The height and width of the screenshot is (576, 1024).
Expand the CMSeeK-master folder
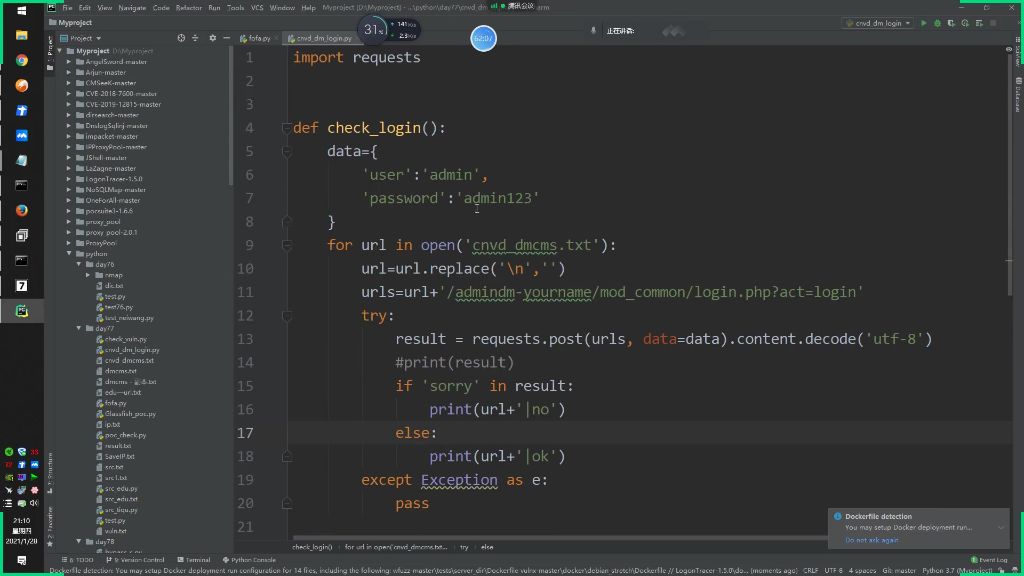(69, 83)
